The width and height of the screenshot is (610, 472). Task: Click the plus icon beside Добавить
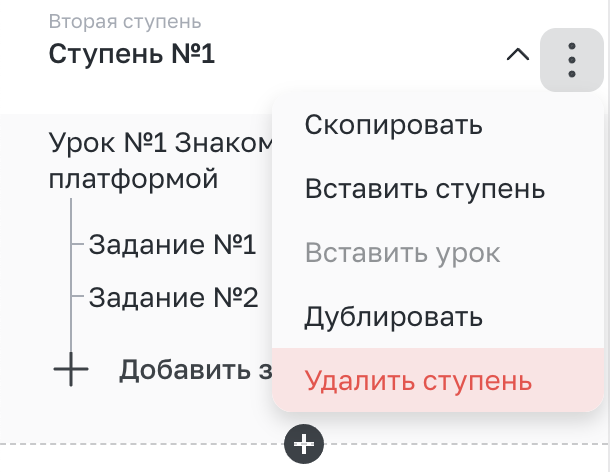[x=71, y=369]
